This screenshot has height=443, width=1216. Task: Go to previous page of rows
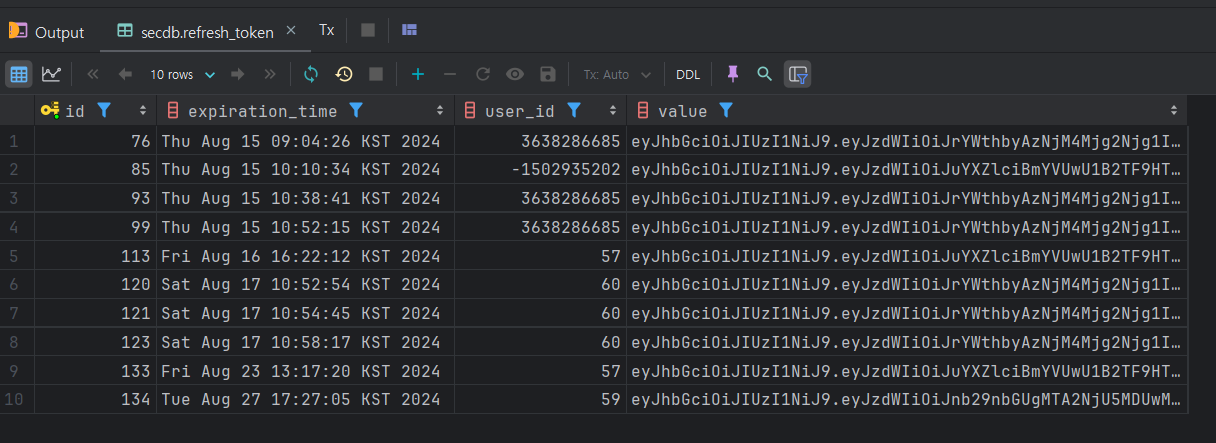[125, 74]
